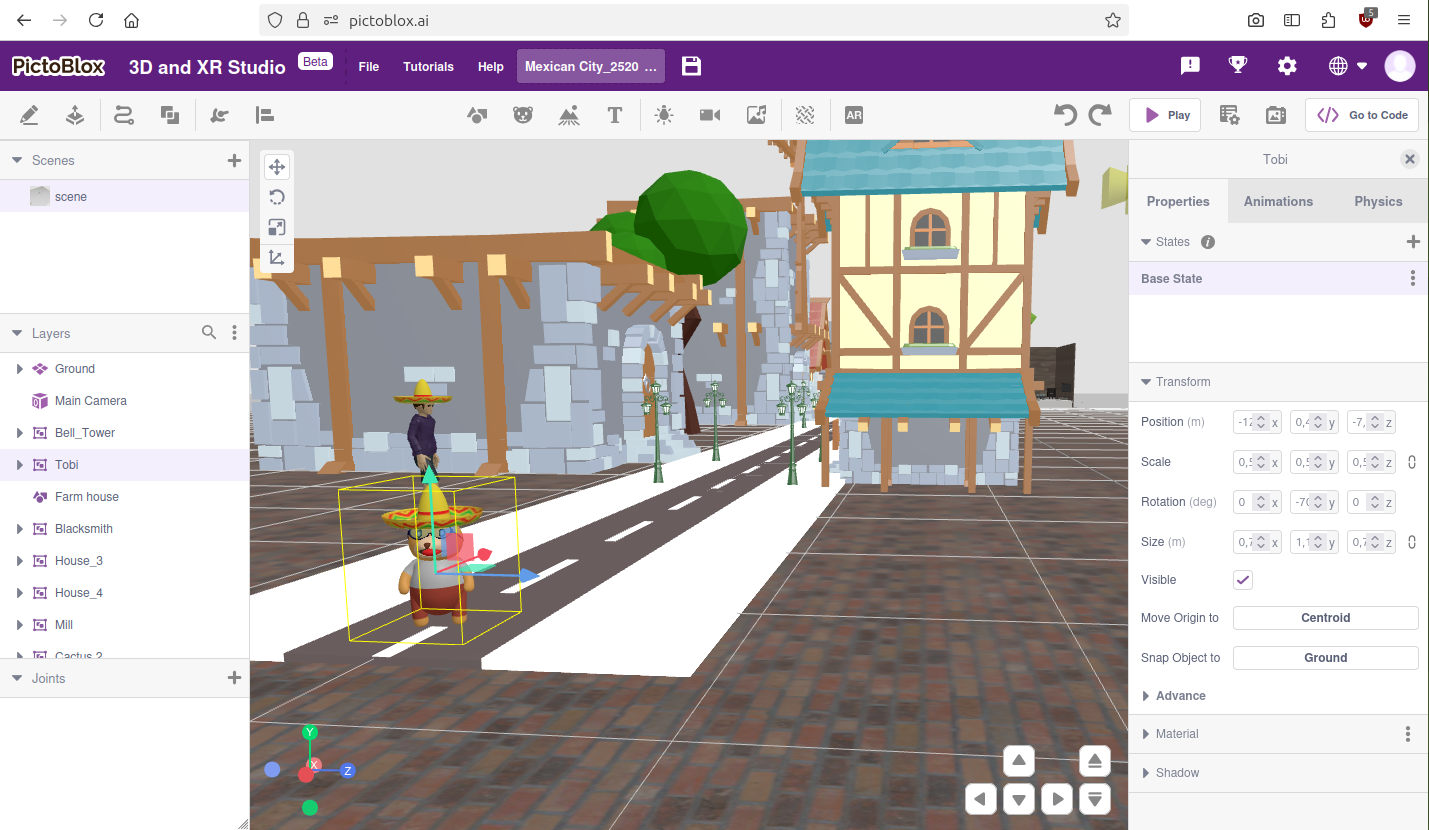Toggle the Scale proportion lock icon
Screen dimensions: 1429x830
[1412, 462]
